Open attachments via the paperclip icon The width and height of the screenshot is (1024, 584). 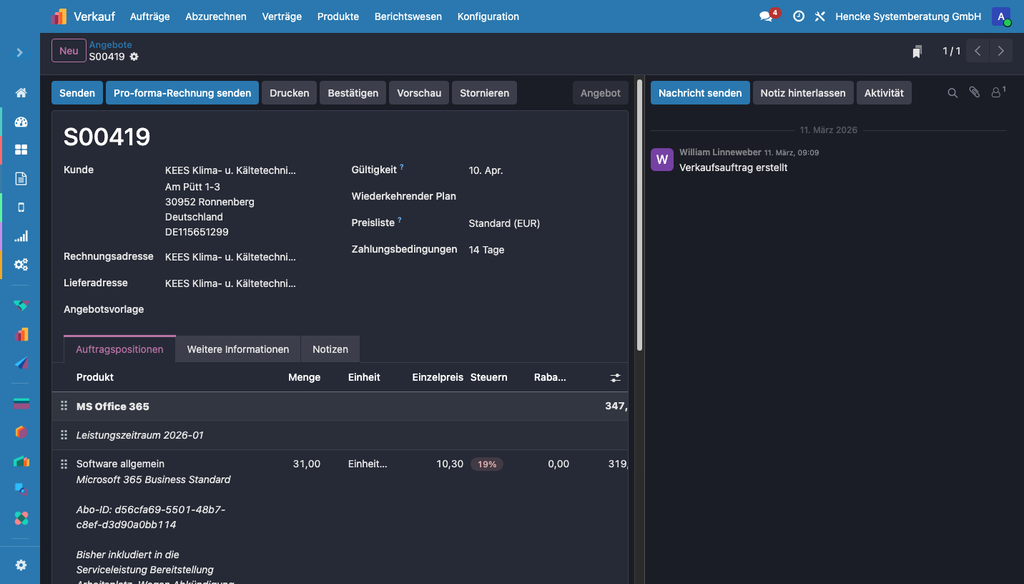click(x=974, y=93)
